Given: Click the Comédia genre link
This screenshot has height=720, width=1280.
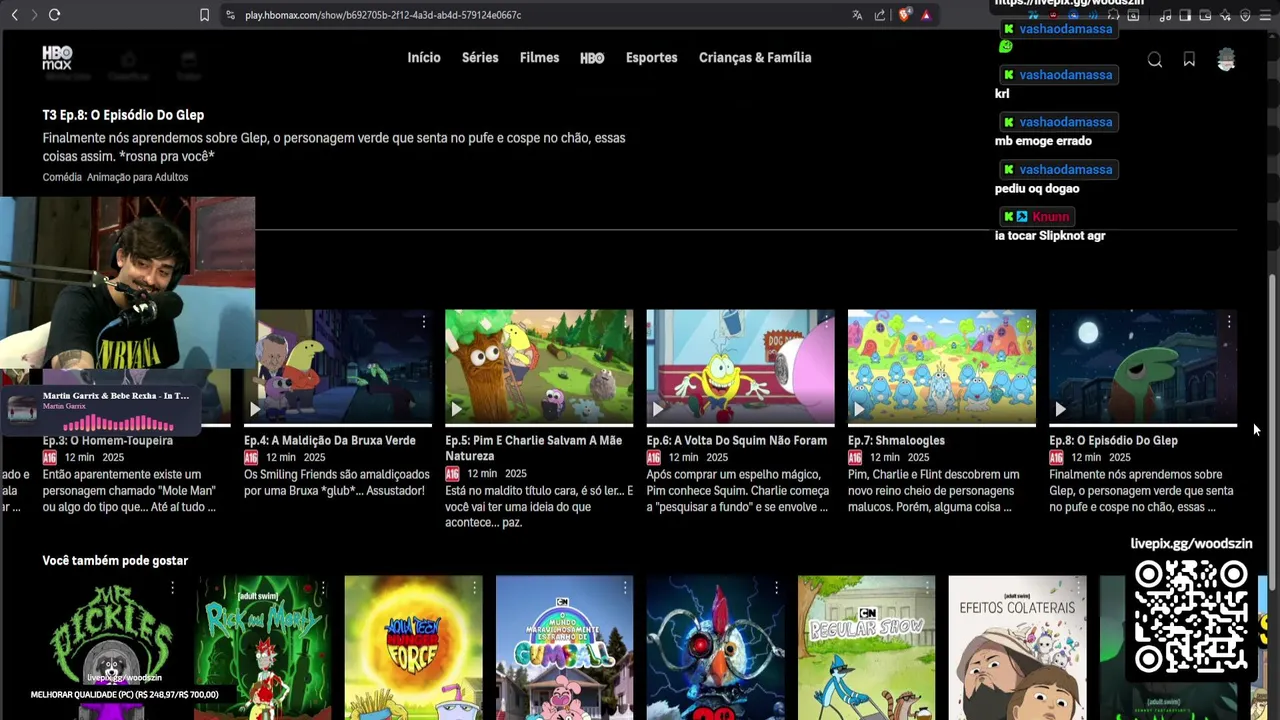Looking at the screenshot, I should [62, 177].
